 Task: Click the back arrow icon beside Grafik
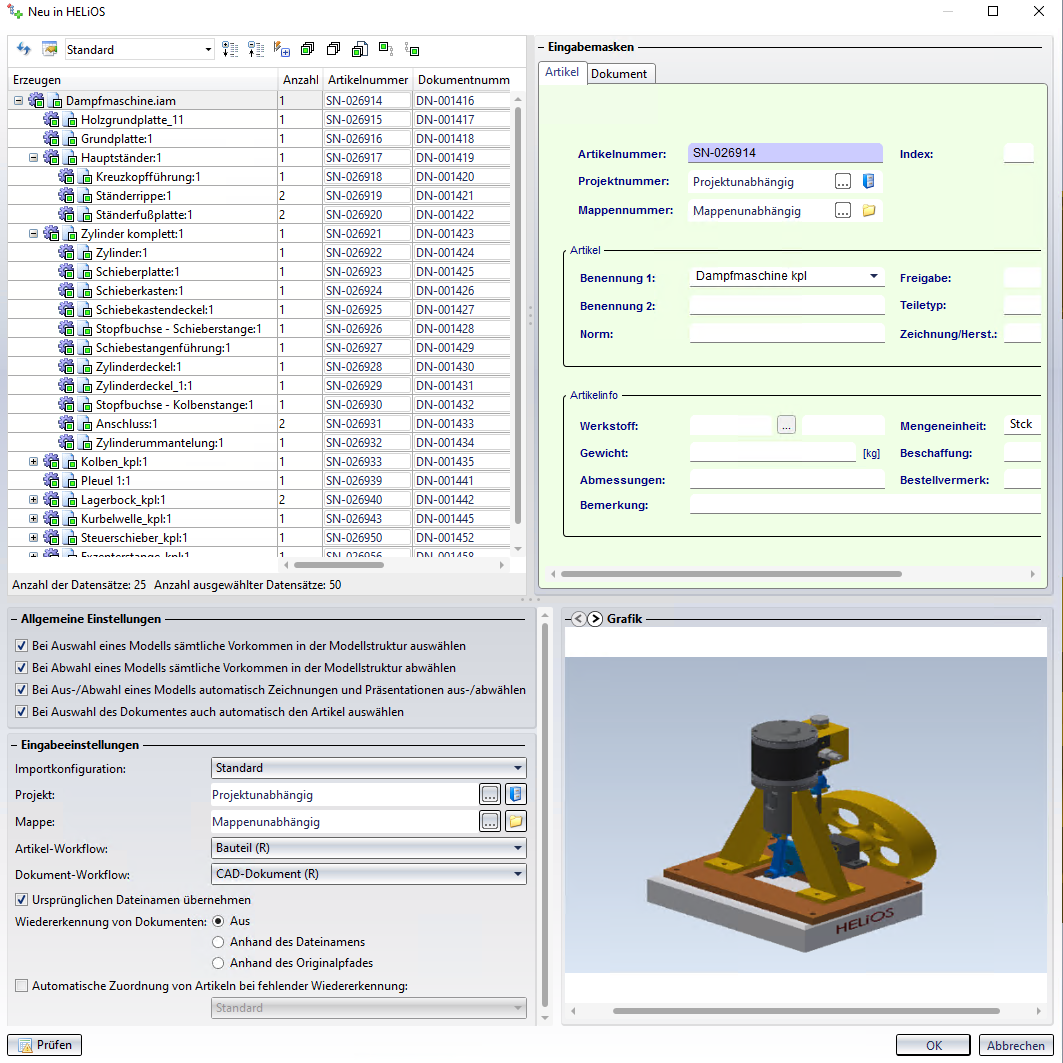[578, 619]
